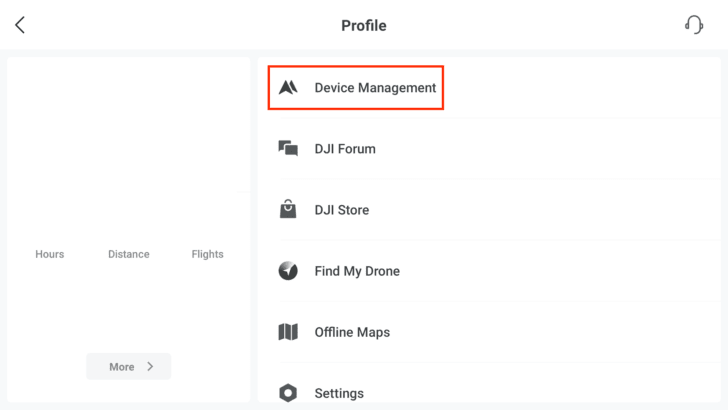Tap the empty profile avatar area
Screen dimensions: 728x410
(x=129, y=125)
